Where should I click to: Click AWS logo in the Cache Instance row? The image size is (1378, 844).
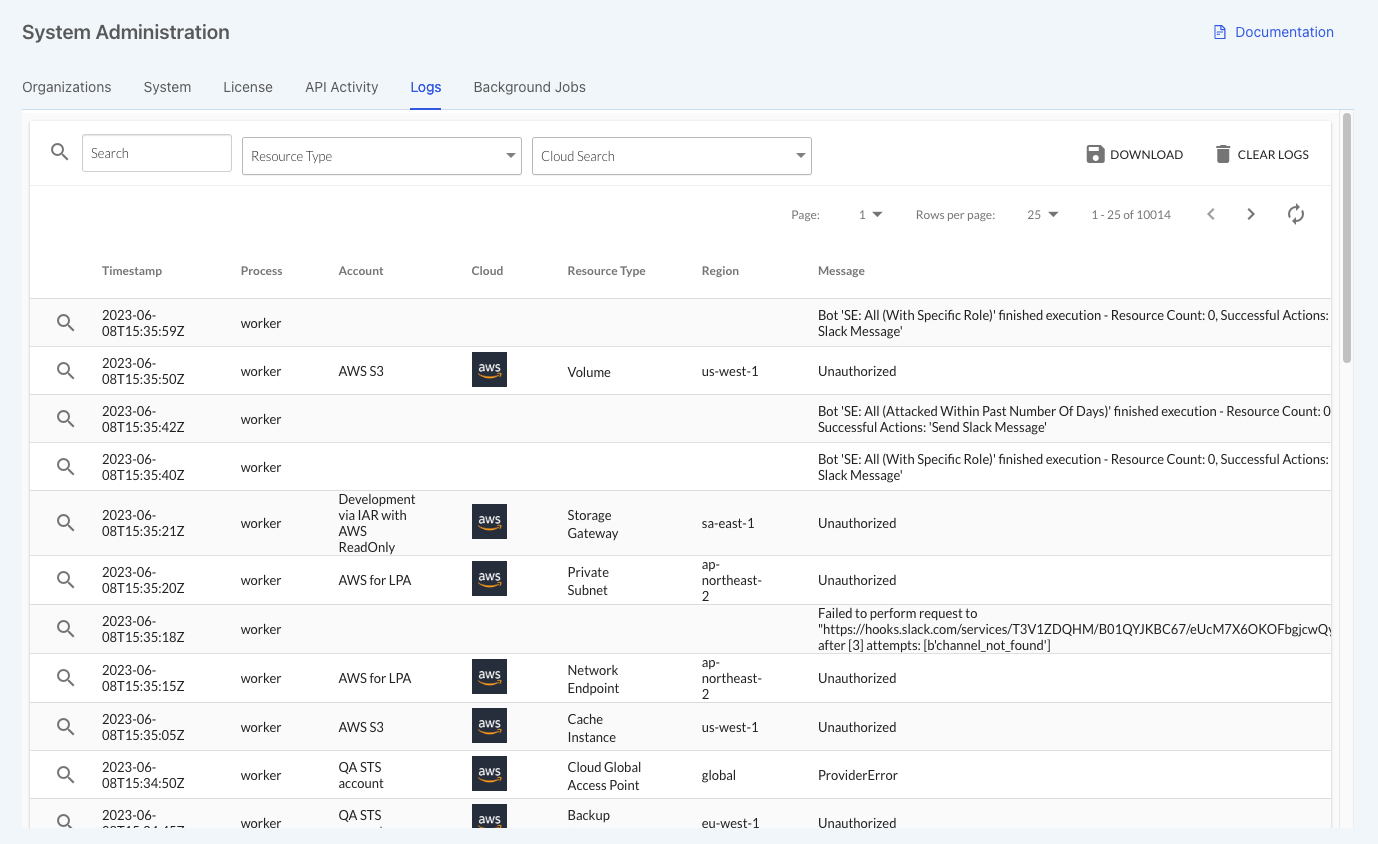pyautogui.click(x=489, y=726)
